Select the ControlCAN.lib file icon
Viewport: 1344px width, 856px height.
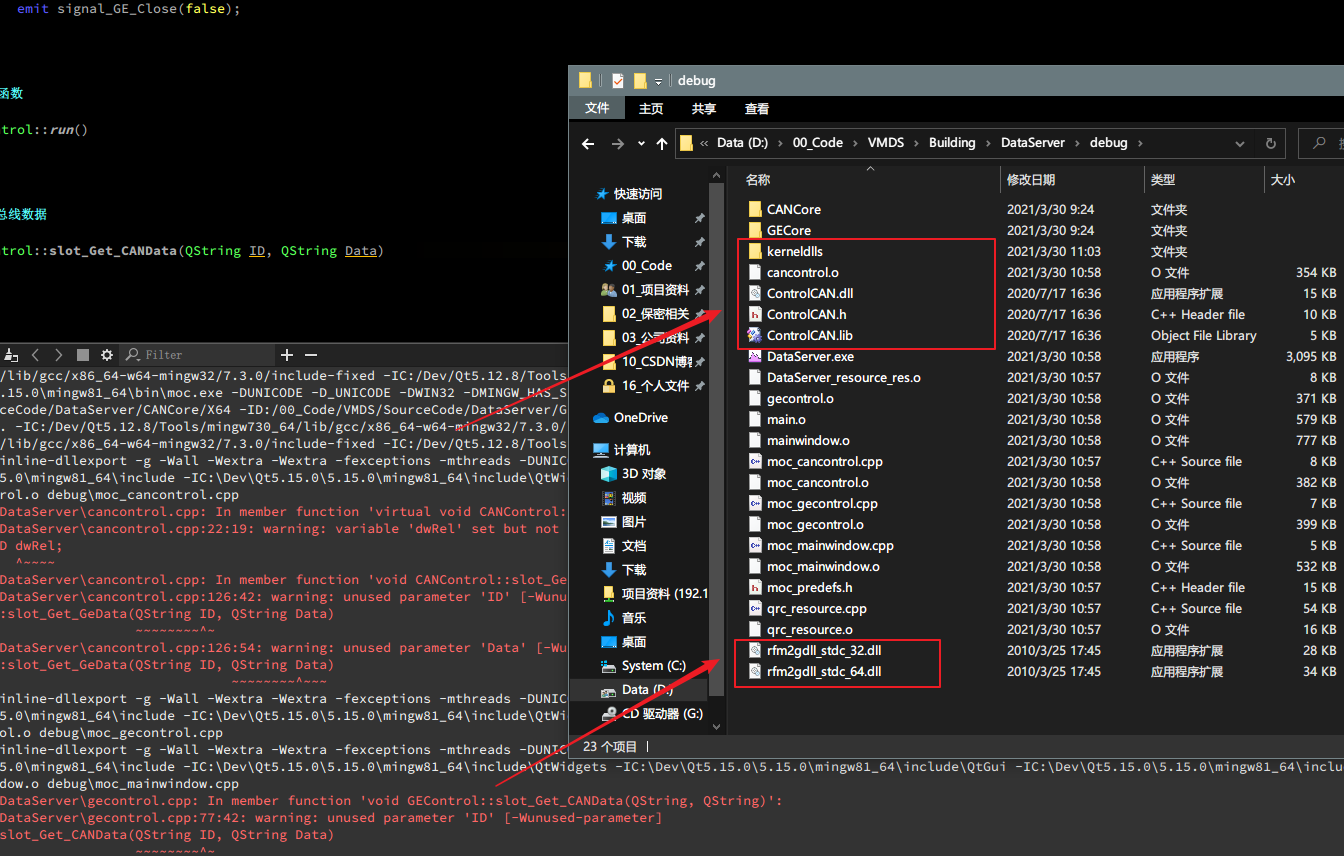(x=755, y=335)
